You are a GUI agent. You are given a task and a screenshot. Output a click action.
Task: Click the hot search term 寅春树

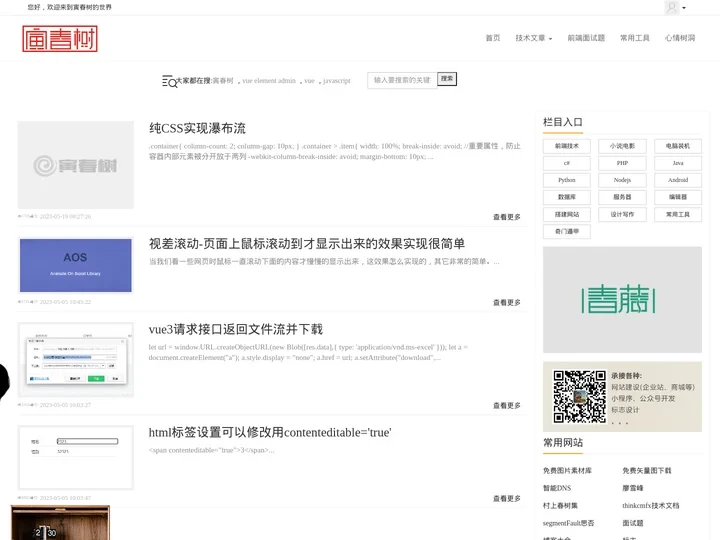223,81
